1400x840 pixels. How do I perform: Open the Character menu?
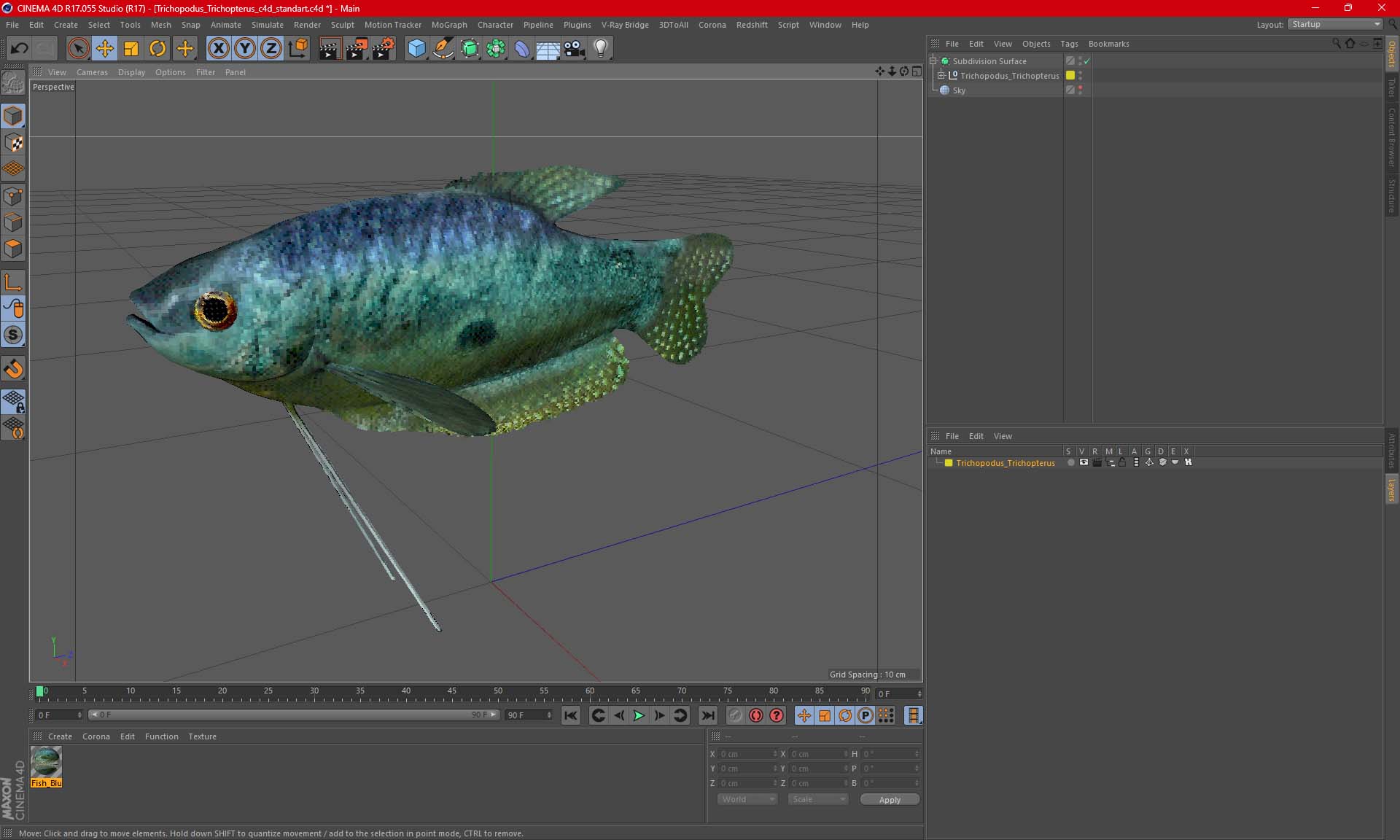tap(495, 25)
